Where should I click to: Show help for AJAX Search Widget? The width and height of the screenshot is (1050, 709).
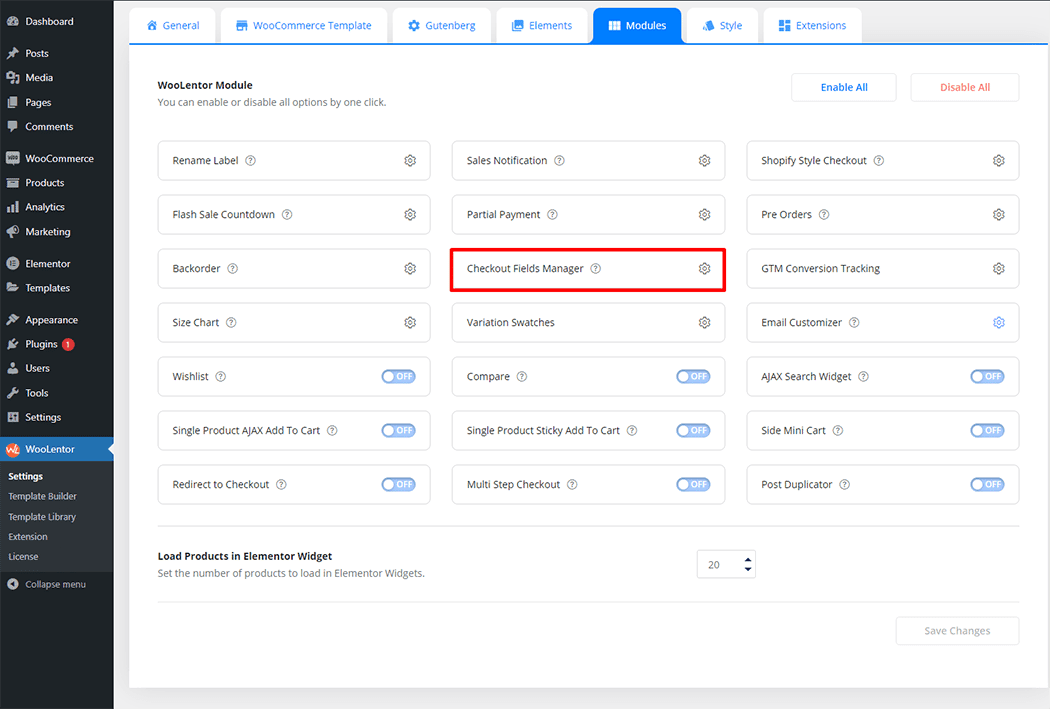[x=863, y=376]
